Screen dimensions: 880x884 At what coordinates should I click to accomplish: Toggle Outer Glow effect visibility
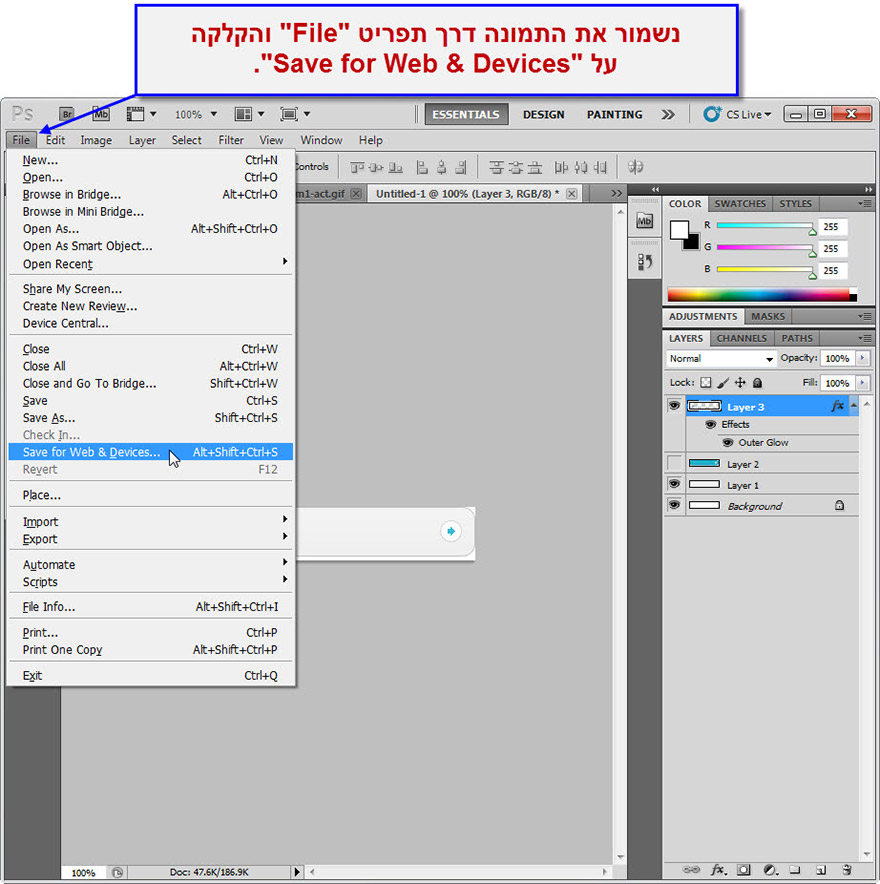(x=728, y=443)
